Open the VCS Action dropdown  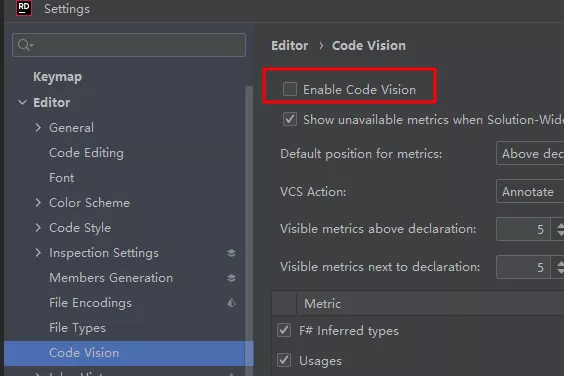point(530,191)
